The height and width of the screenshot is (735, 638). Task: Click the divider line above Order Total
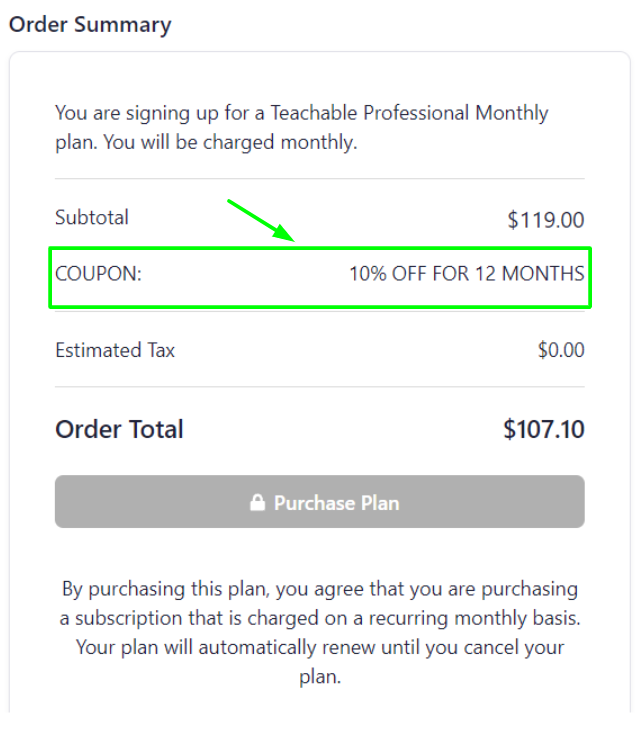[x=320, y=387]
